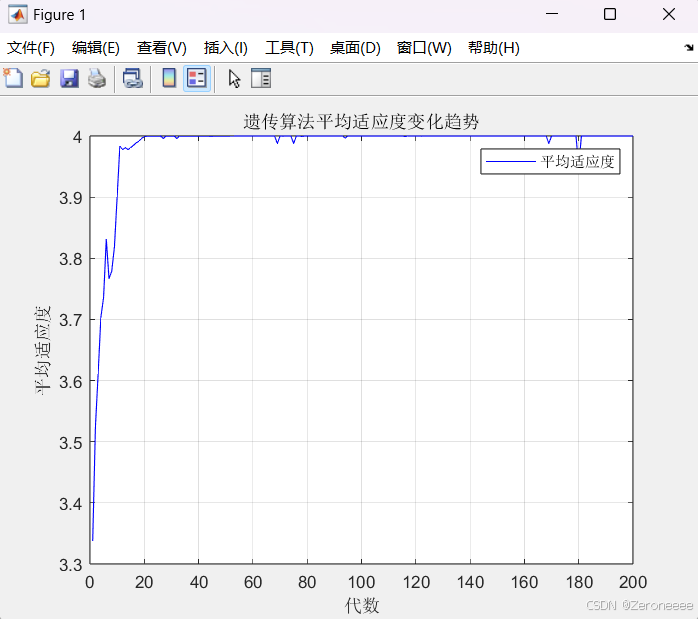Image resolution: width=698 pixels, height=619 pixels.
Task: Insert a colorbar using the toolbar icon
Action: 169,78
